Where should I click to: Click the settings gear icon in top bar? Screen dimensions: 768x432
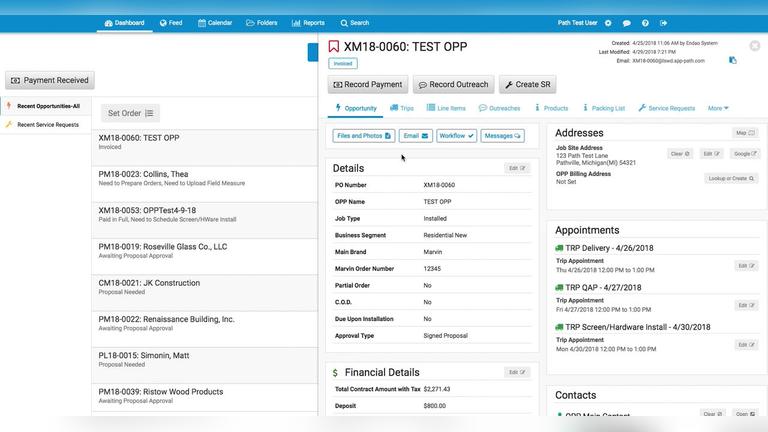tap(608, 23)
